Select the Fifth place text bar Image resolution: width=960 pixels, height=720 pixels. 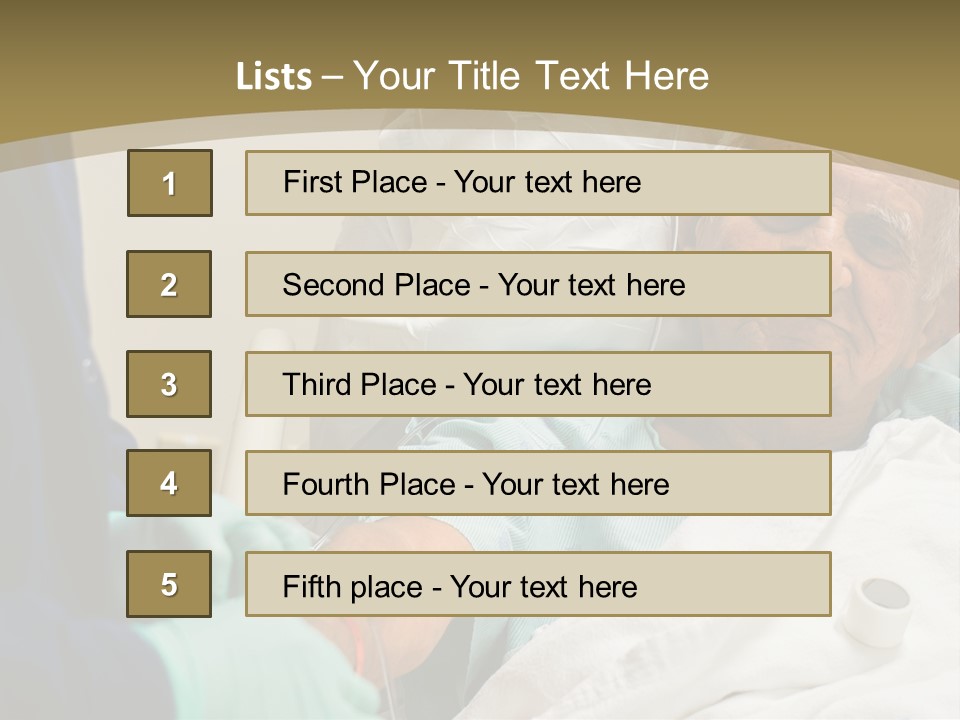click(538, 584)
